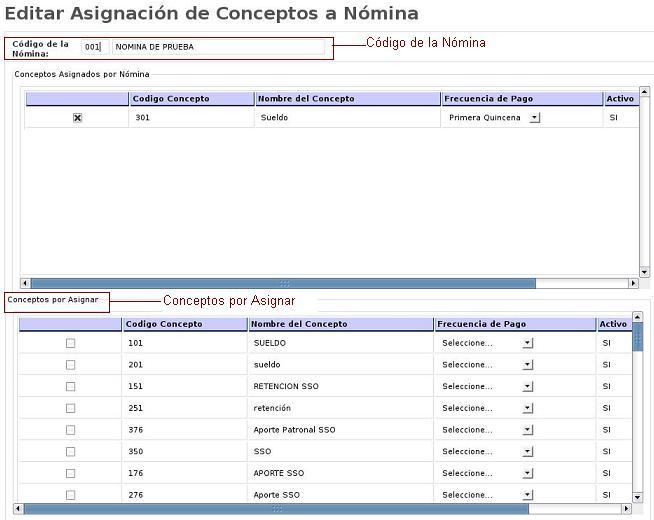This screenshot has height=520, width=654.
Task: Click the Activo column header in lower table
Action: tap(613, 324)
